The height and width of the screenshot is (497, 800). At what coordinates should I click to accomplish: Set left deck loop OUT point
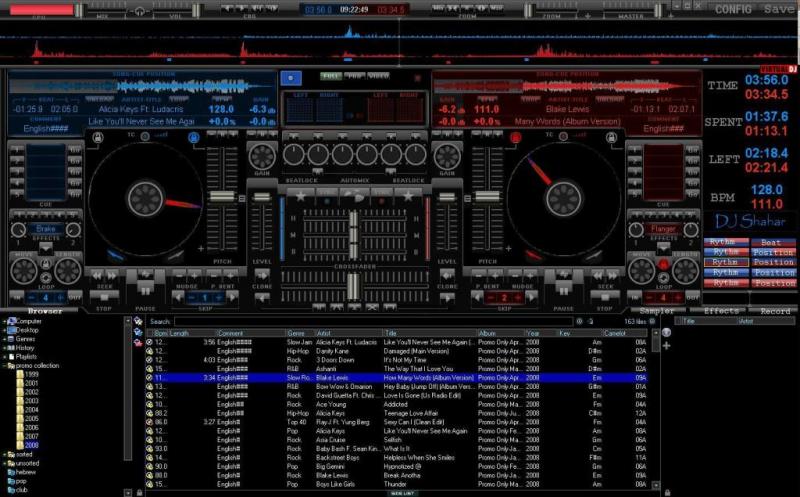coord(75,297)
